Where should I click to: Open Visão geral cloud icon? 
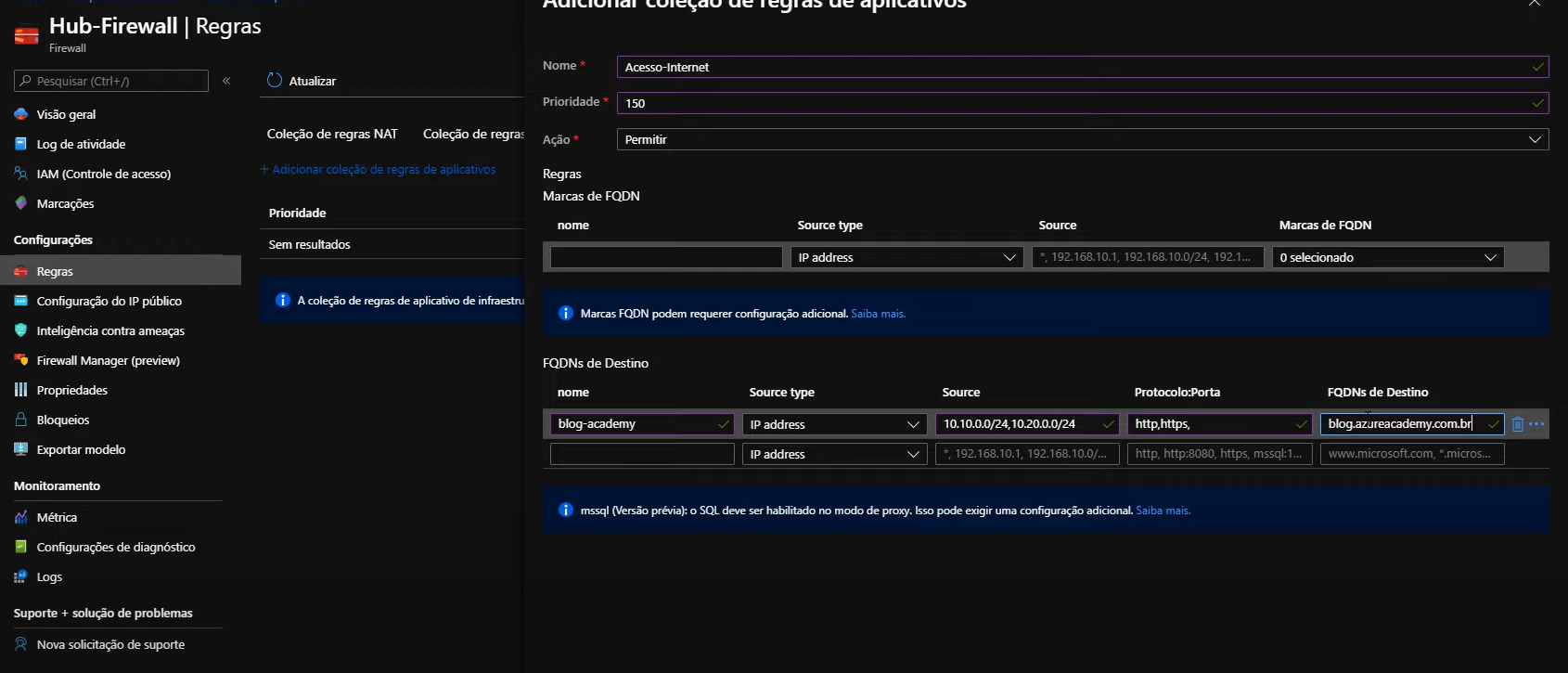click(20, 114)
